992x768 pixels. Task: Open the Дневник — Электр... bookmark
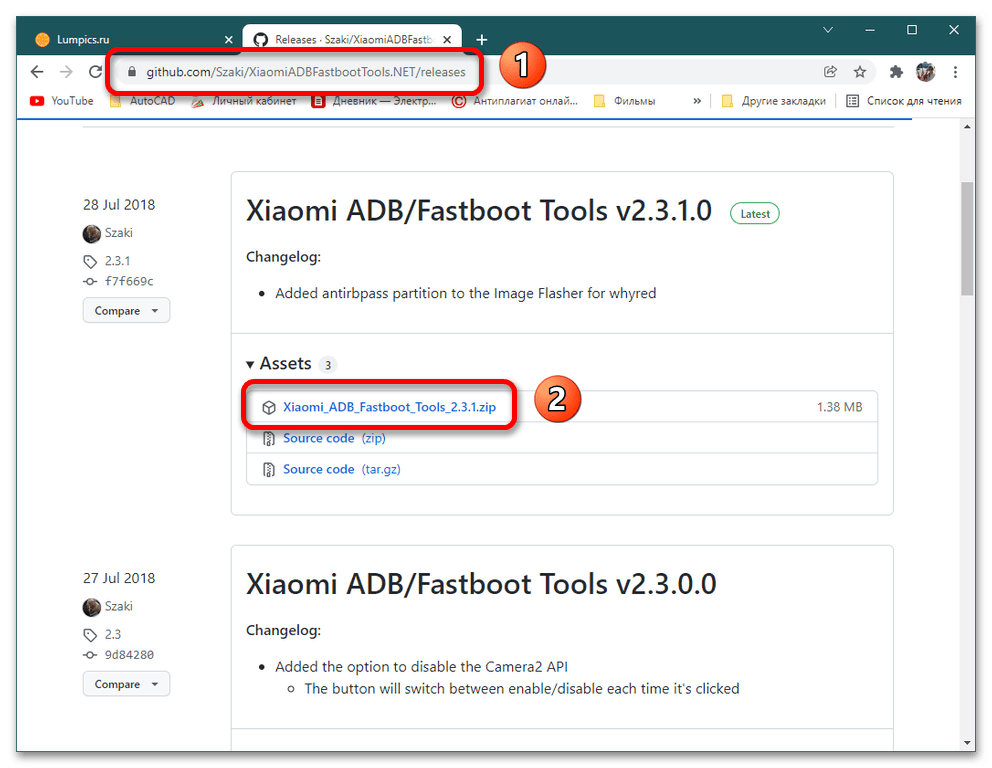coord(374,101)
